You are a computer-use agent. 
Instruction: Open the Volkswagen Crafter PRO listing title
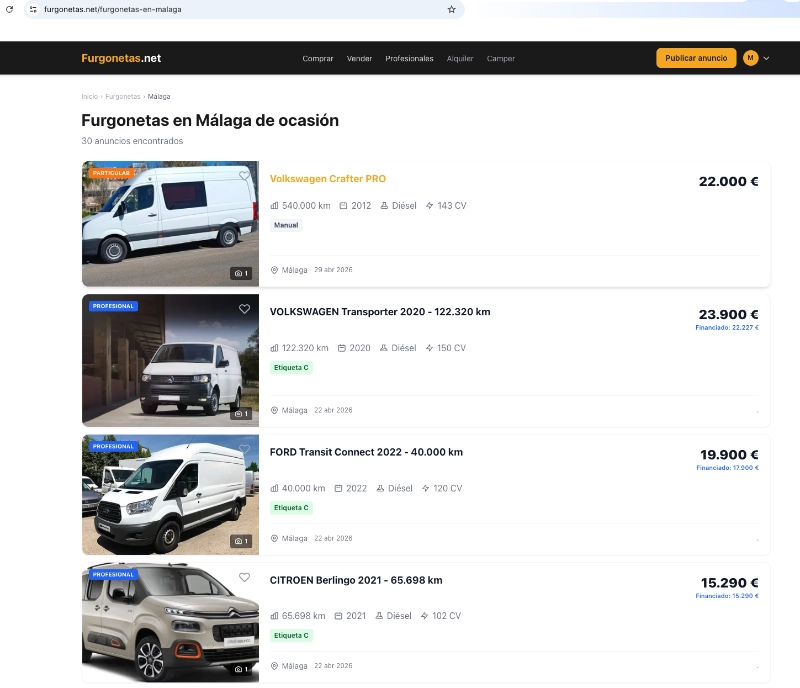(x=328, y=179)
